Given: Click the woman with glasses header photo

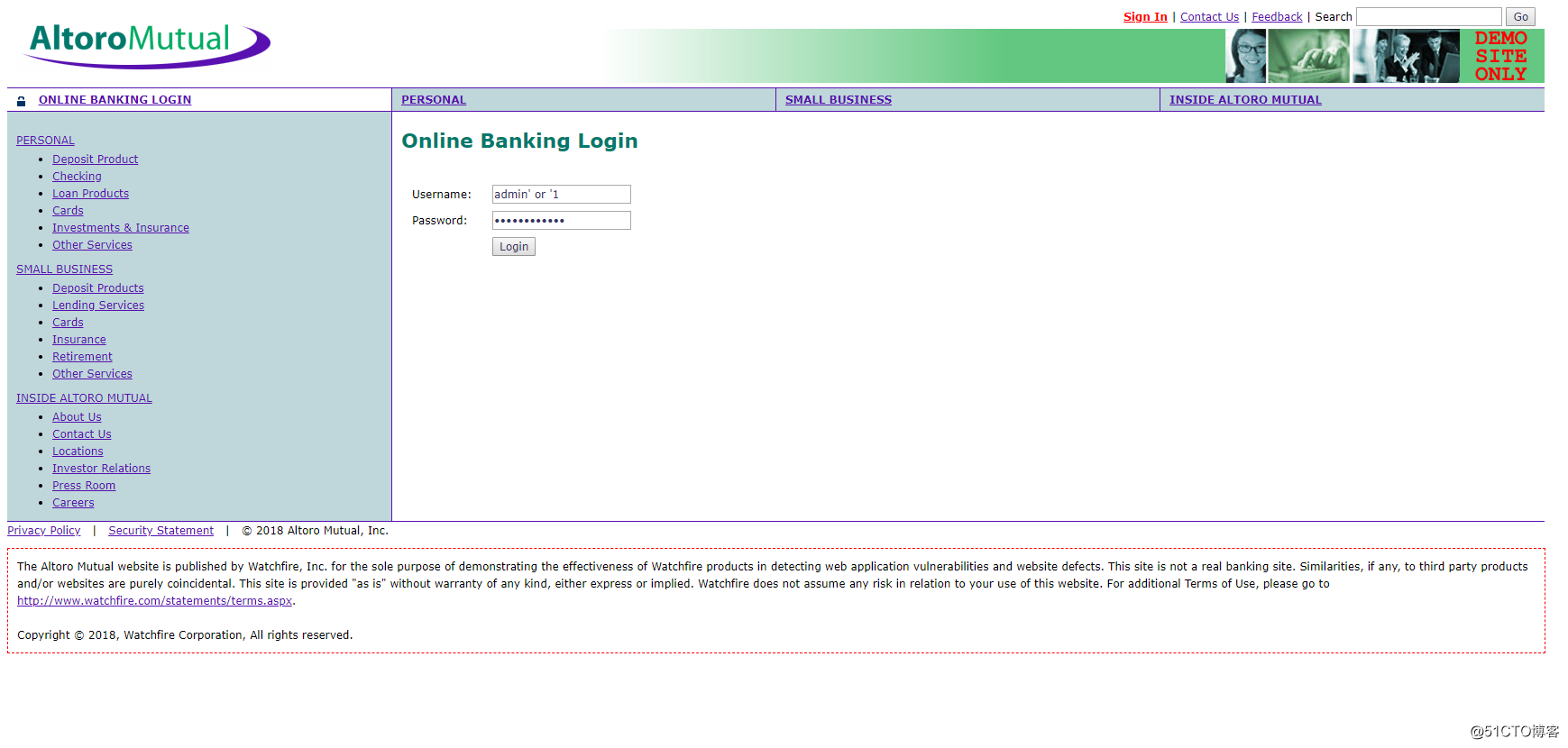Looking at the screenshot, I should 1246,56.
